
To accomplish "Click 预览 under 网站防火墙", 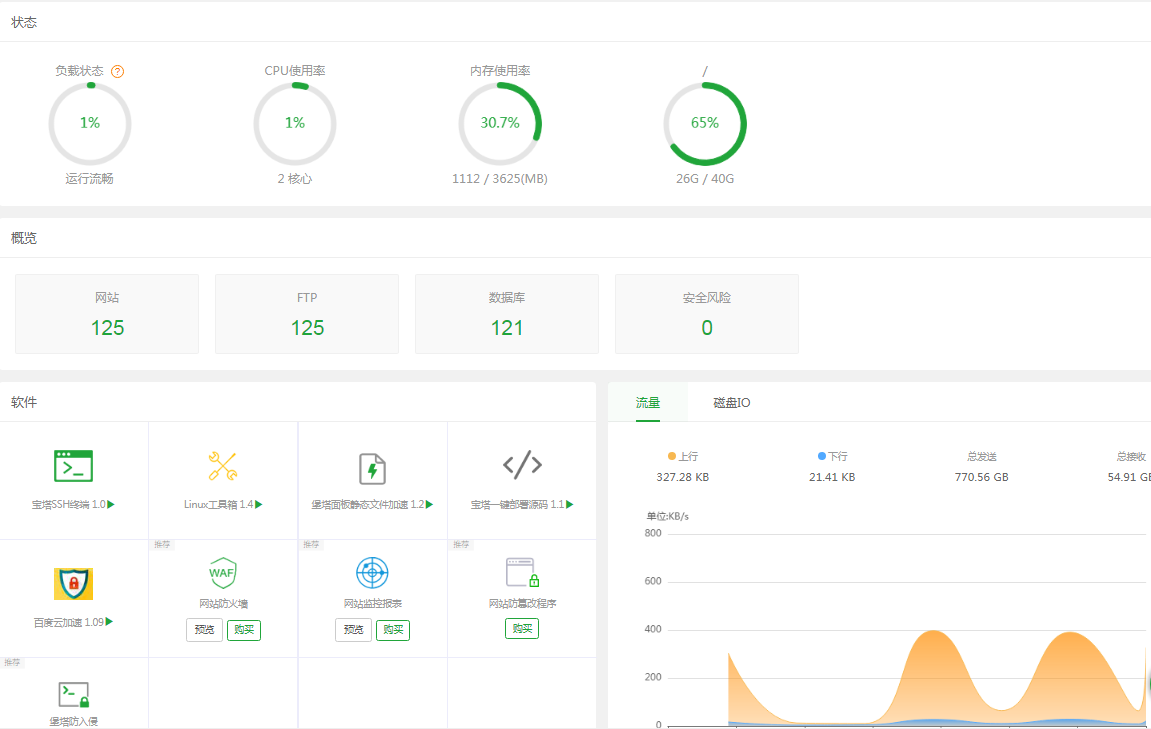I will 204,630.
